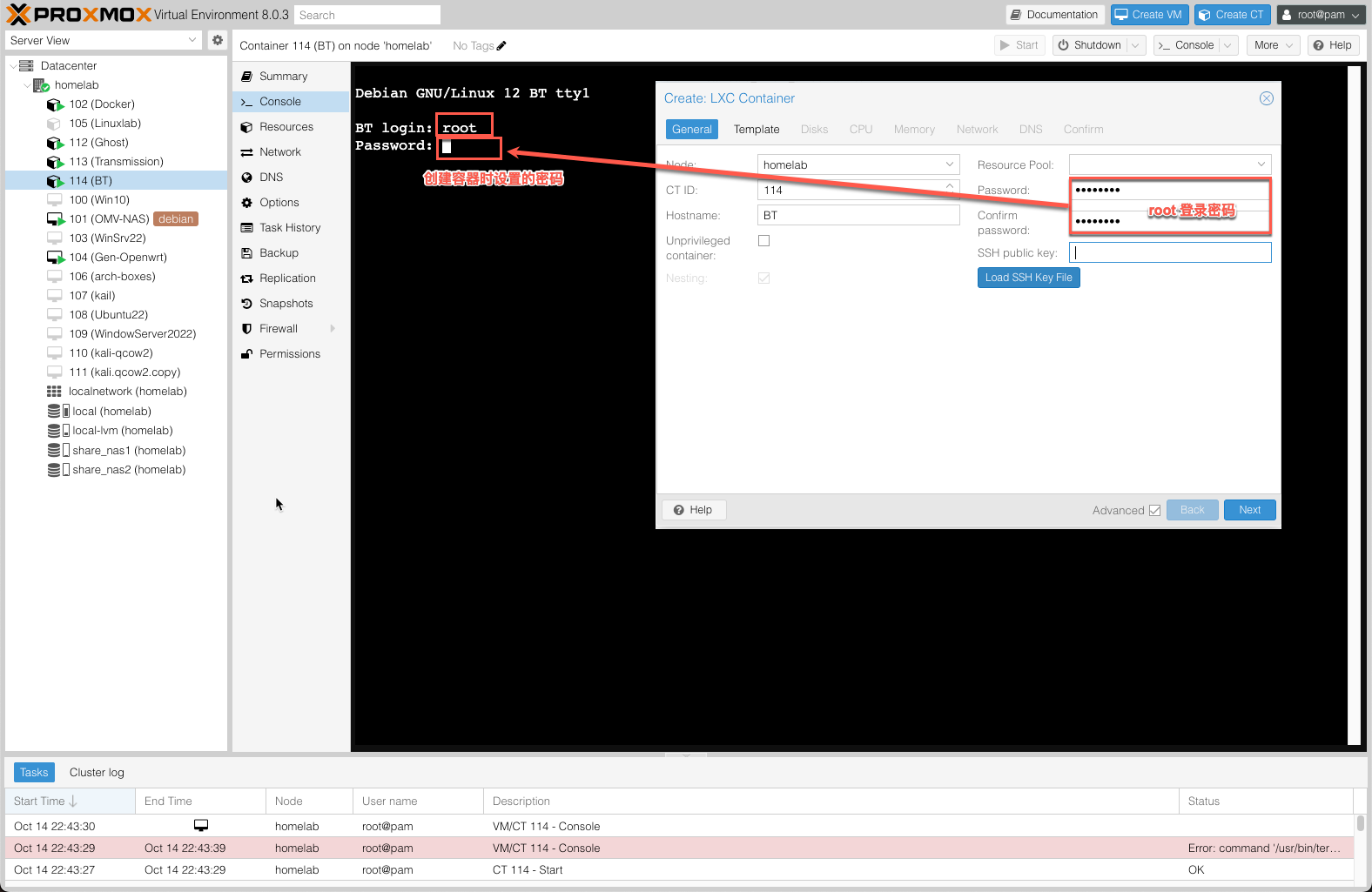Select Console in the container menu

pos(291,102)
